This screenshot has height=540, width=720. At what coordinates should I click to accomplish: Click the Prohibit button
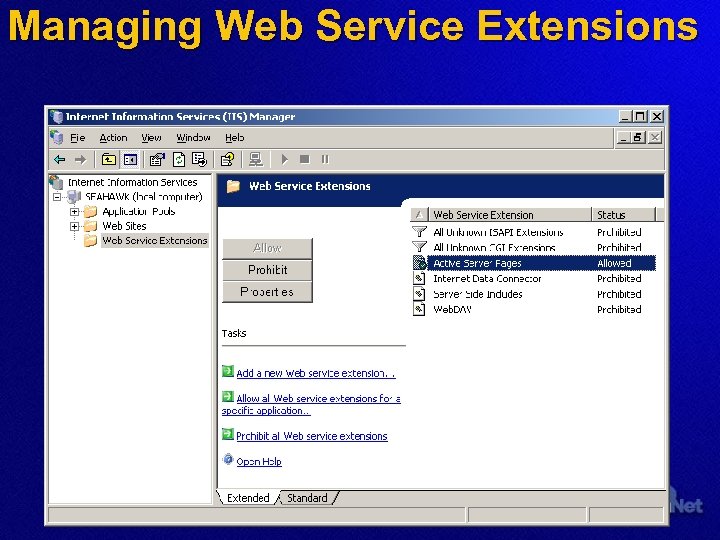[x=267, y=270]
